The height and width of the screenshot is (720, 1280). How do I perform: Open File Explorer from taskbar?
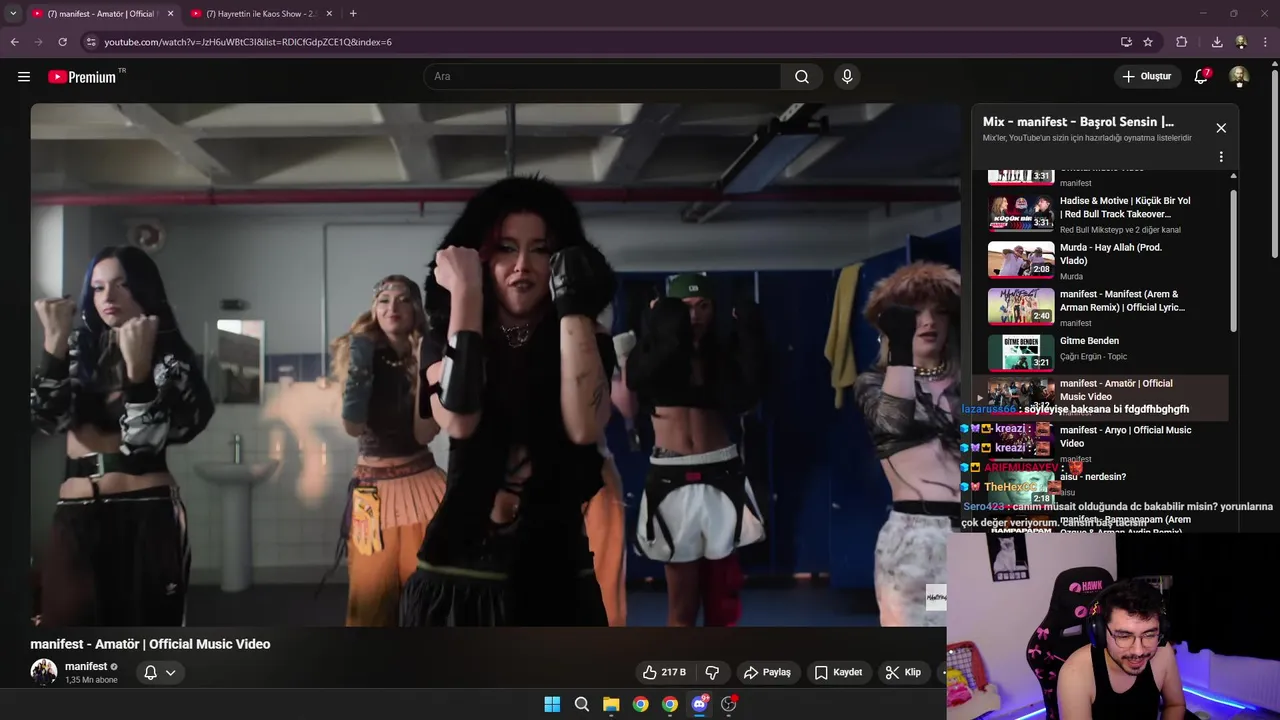(x=611, y=704)
